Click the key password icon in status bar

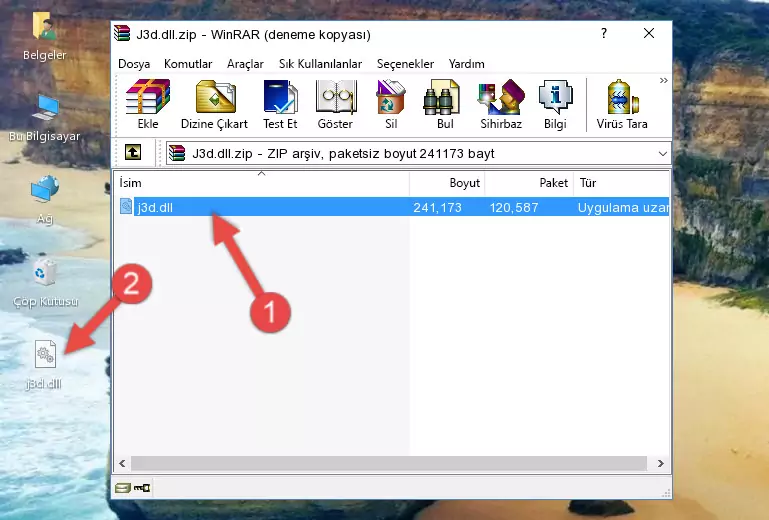(x=142, y=487)
